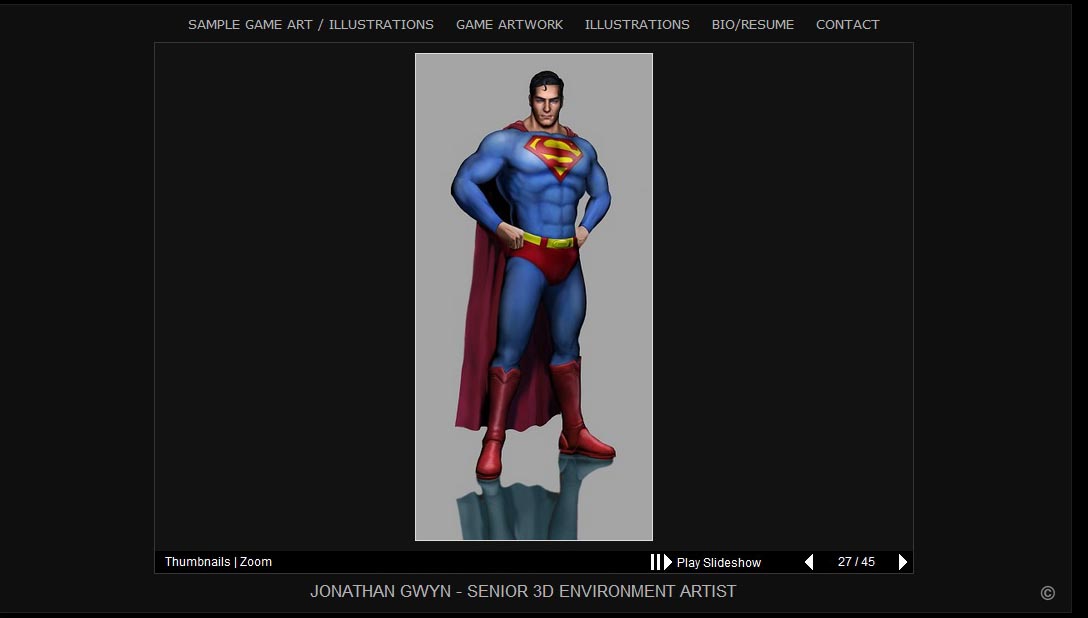Start slideshow via Play Slideshow text
This screenshot has width=1088, height=618.
click(718, 563)
